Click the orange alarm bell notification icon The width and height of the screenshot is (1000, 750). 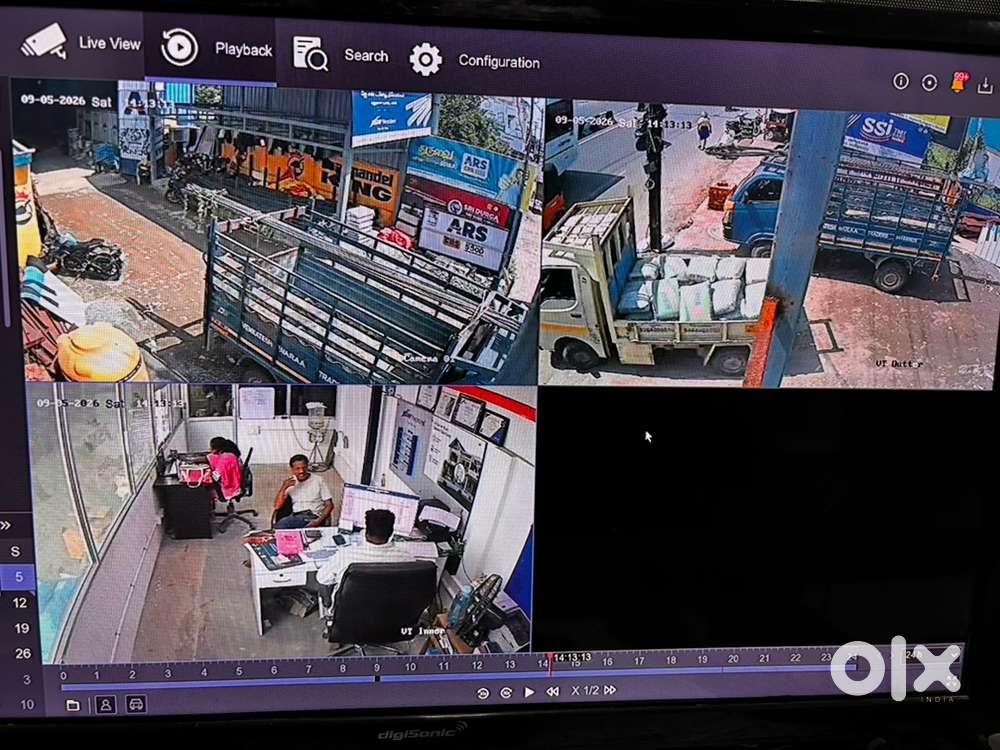[958, 83]
